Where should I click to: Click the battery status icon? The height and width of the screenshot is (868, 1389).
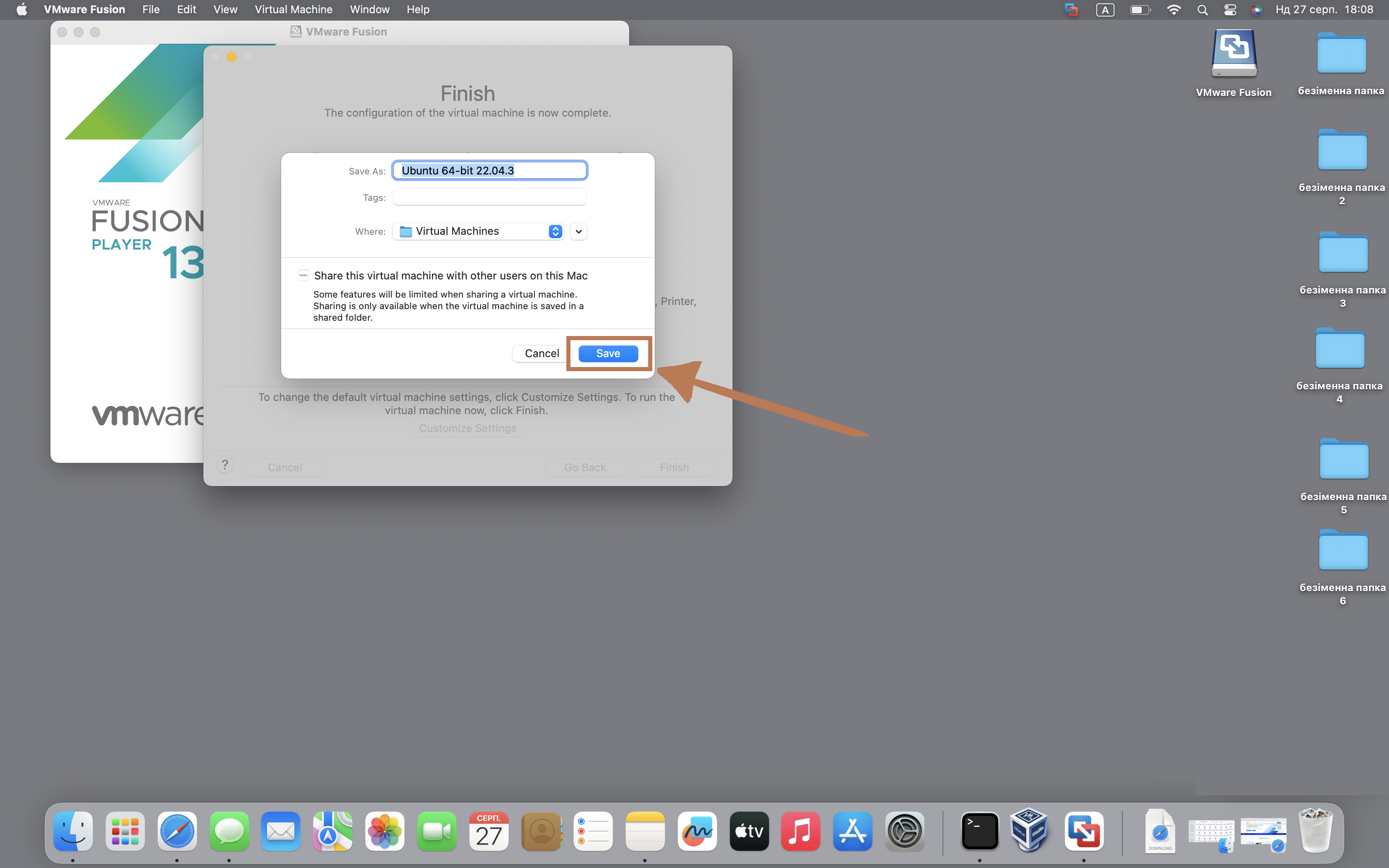1140,9
